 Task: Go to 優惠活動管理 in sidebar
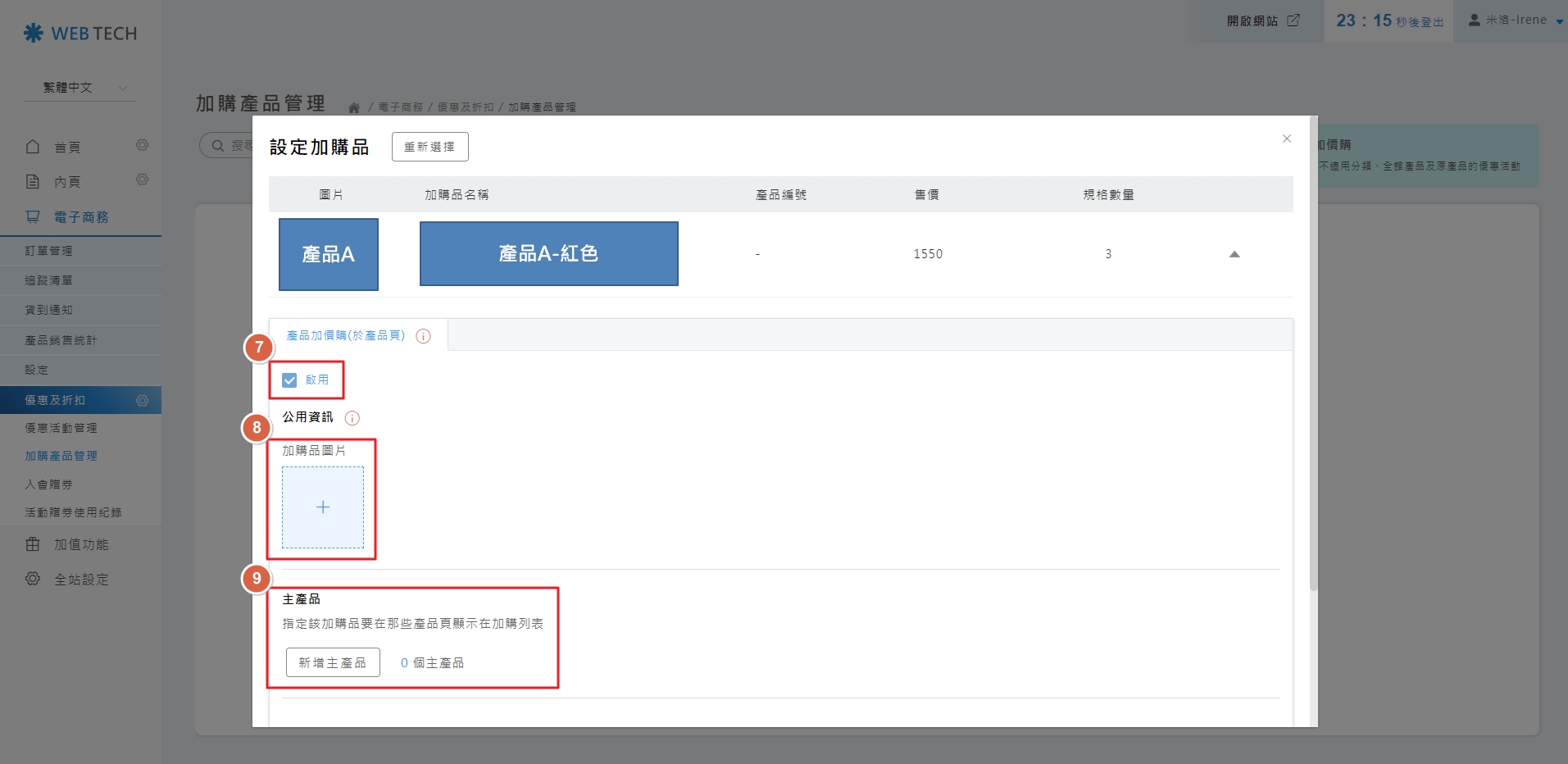coord(61,428)
